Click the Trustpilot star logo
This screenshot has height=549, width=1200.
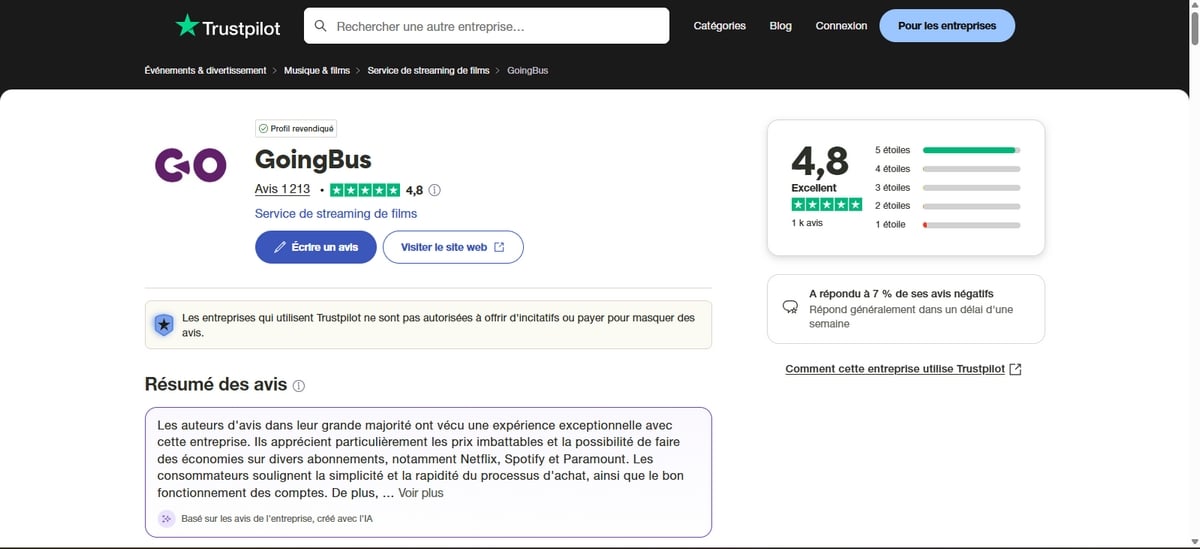click(x=187, y=26)
